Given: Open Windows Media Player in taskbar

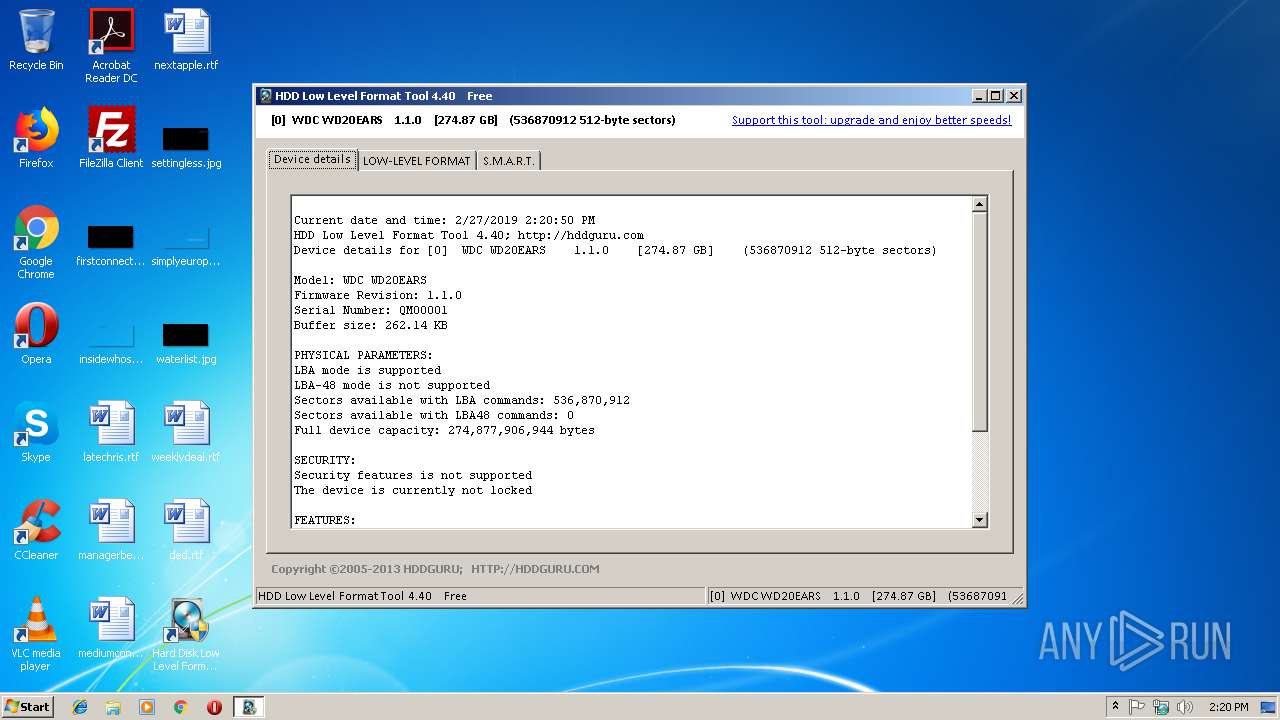Looking at the screenshot, I should pos(147,707).
